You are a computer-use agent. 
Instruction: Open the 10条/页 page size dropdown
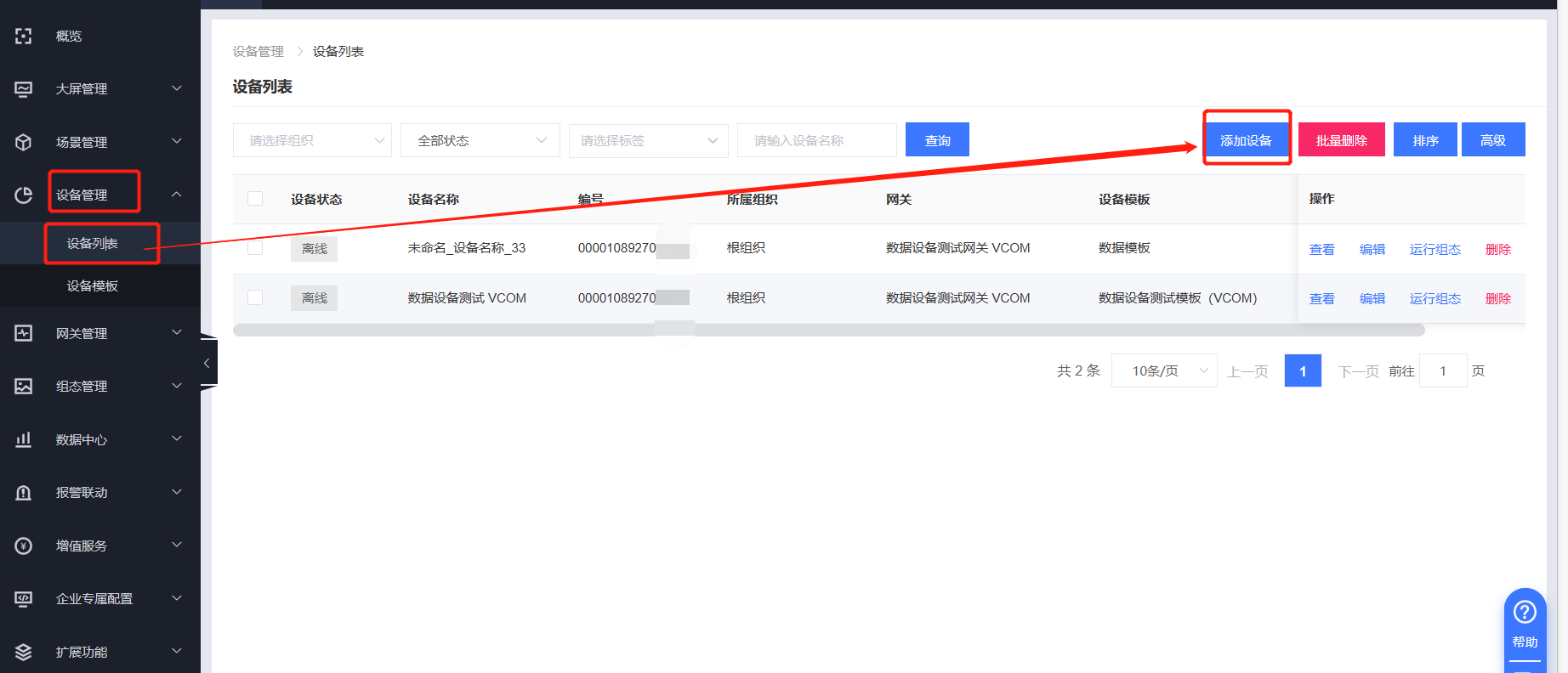point(1163,370)
